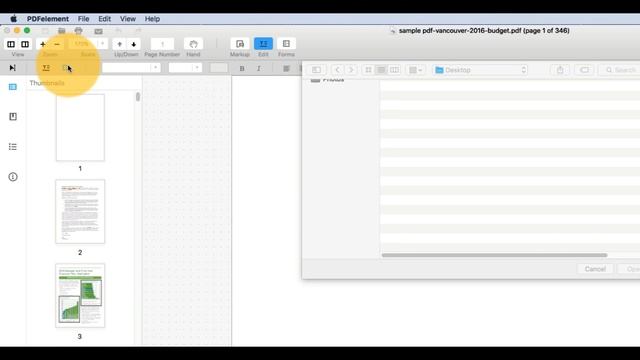Click the email envelope icon
Image resolution: width=640 pixels, height=360 pixels.
(98, 31)
